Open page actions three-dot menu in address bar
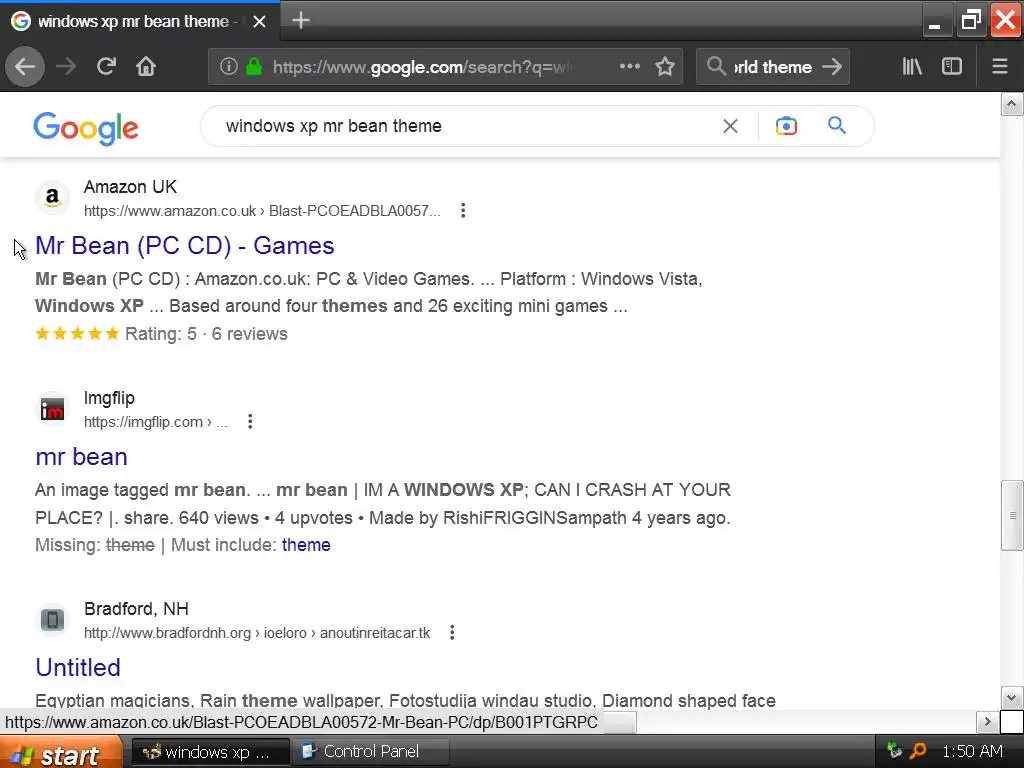 [630, 66]
